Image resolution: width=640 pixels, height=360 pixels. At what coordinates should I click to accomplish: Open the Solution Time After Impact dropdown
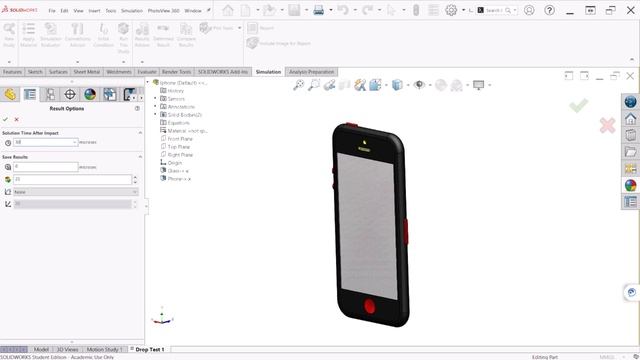click(x=75, y=142)
